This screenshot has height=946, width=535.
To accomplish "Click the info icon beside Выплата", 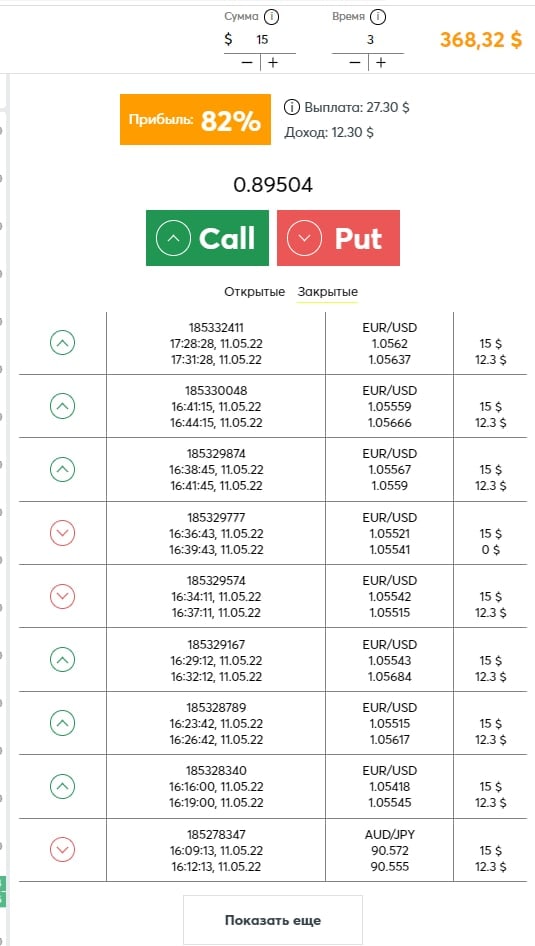I will 291,108.
